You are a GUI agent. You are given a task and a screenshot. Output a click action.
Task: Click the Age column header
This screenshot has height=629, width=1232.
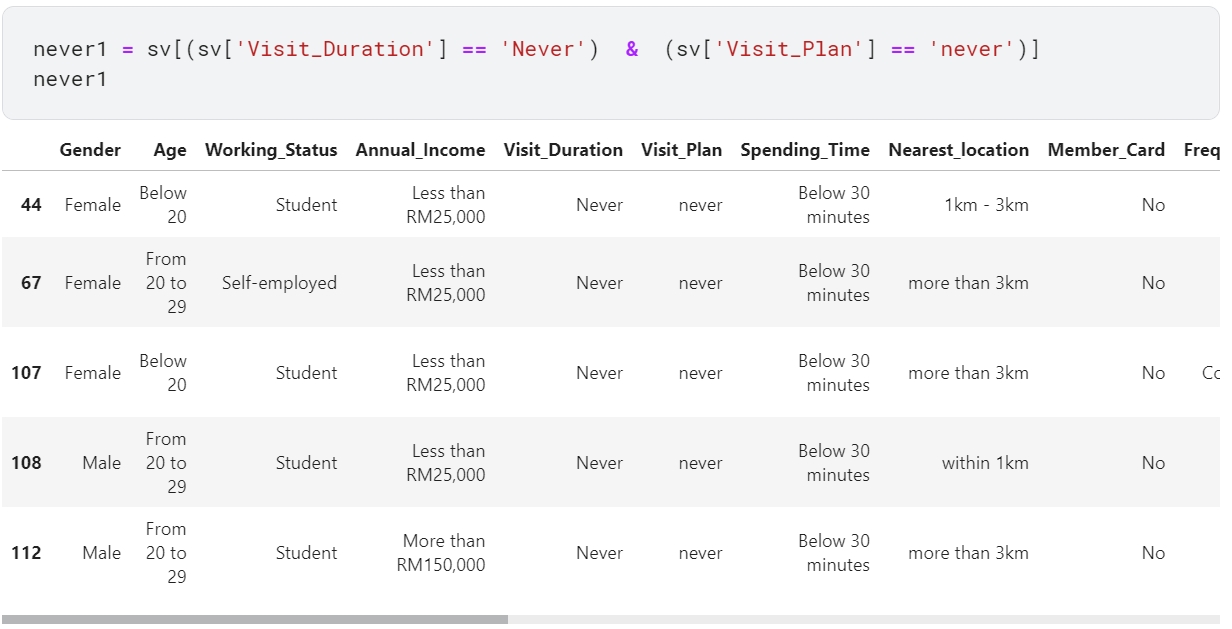[x=170, y=150]
